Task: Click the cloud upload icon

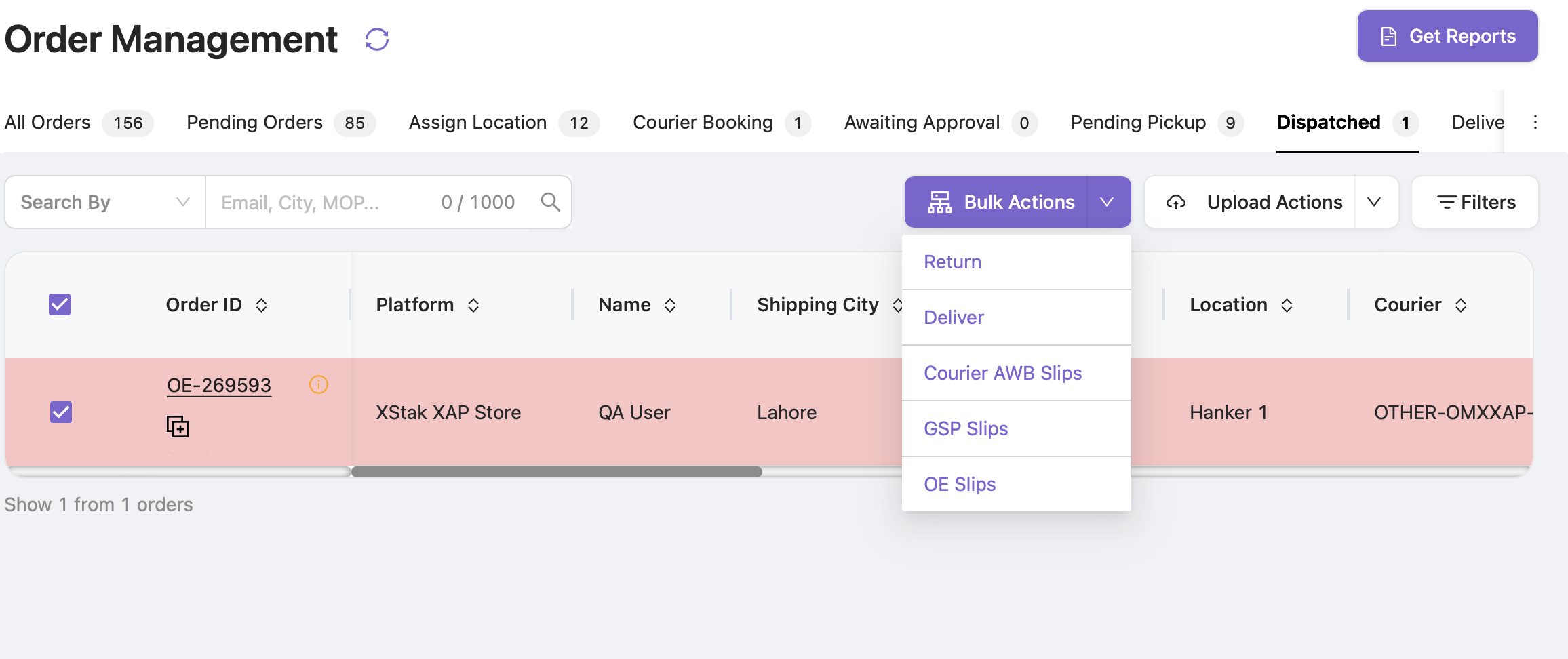Action: coord(1176,202)
